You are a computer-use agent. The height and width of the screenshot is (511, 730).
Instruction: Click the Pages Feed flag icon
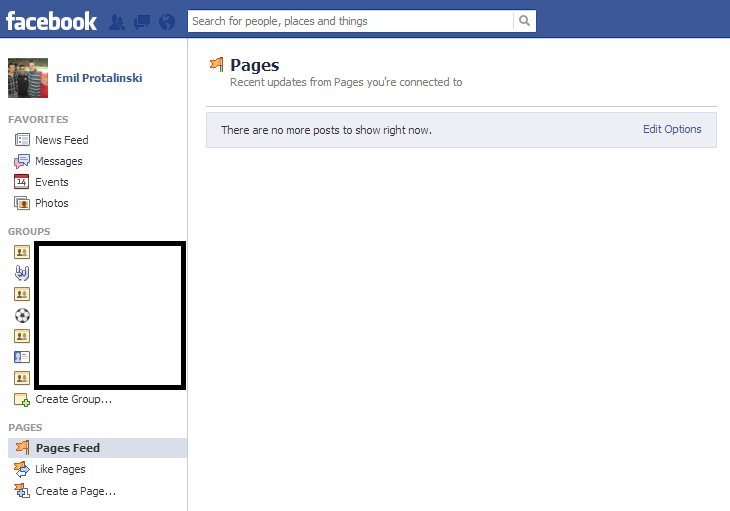pos(22,447)
